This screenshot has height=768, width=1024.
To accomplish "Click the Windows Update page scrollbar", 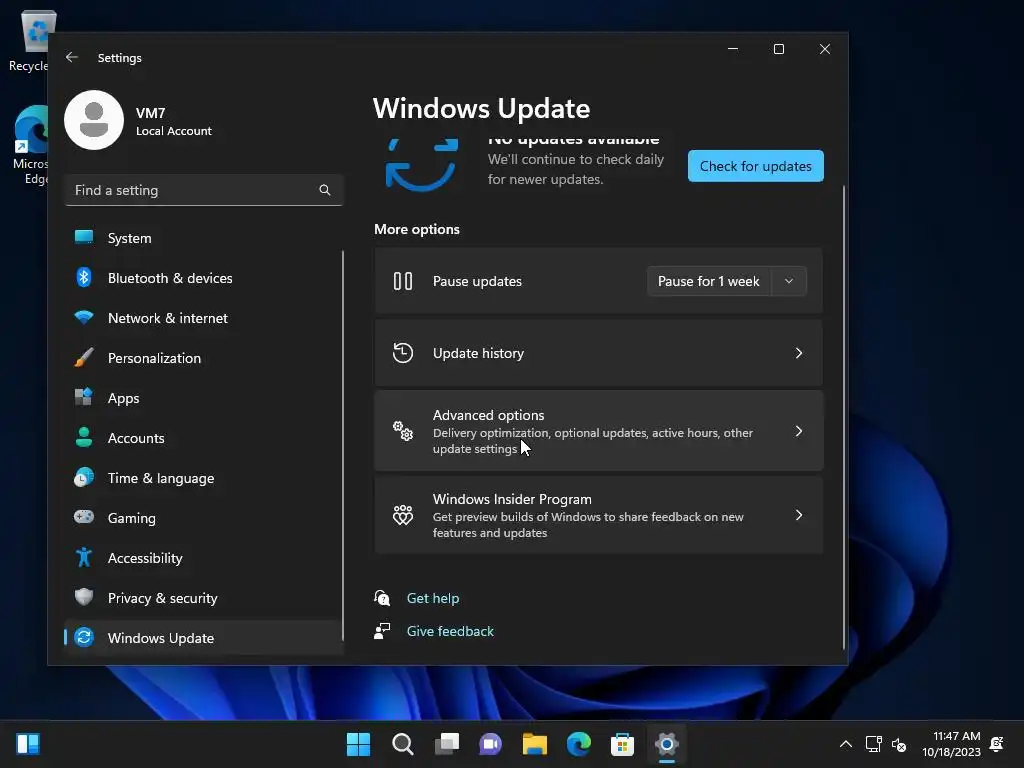I will [x=843, y=418].
